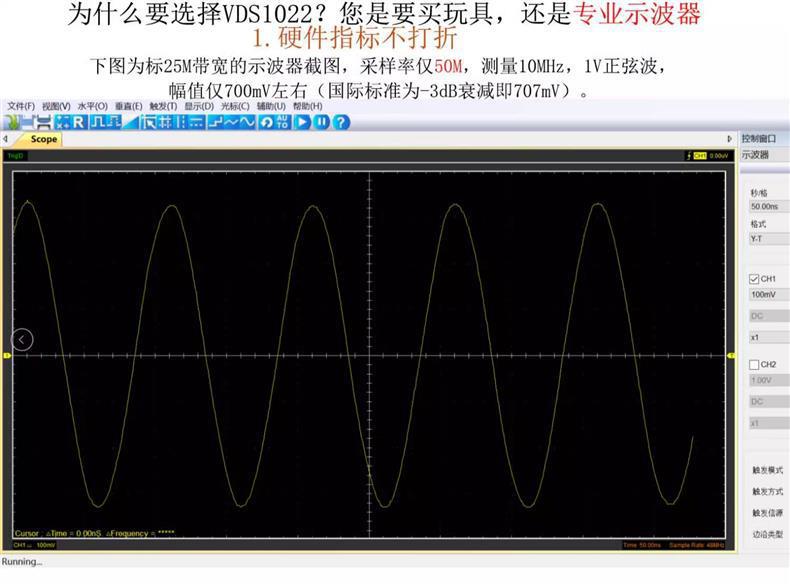
Task: Click the 触发信源 label
Action: tap(768, 513)
